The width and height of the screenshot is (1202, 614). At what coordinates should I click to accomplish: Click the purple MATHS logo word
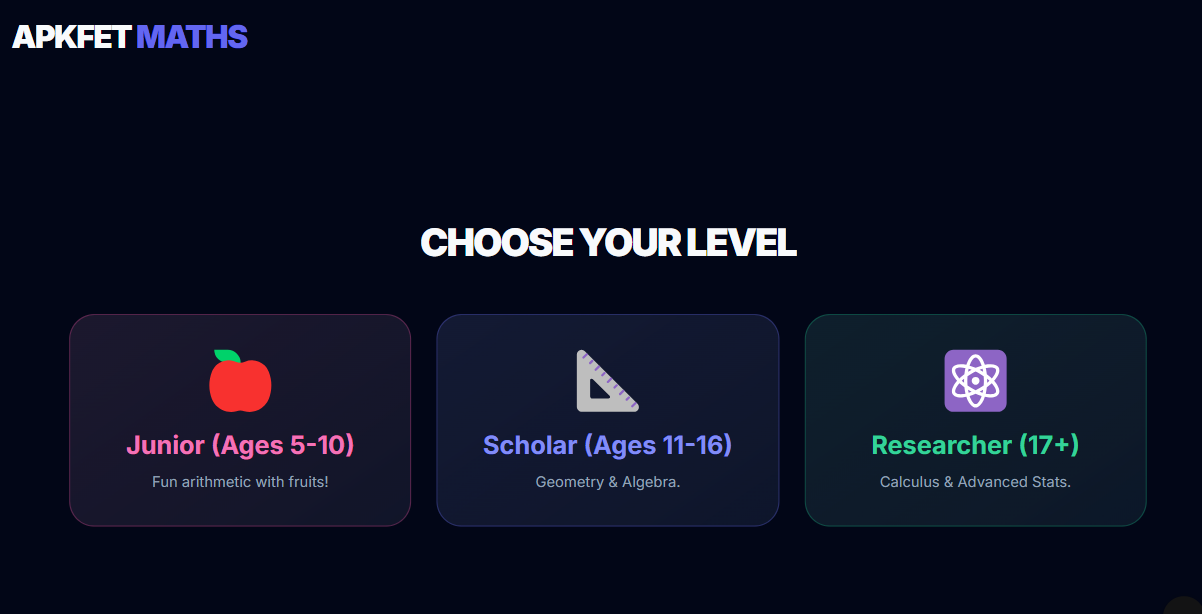[191, 37]
